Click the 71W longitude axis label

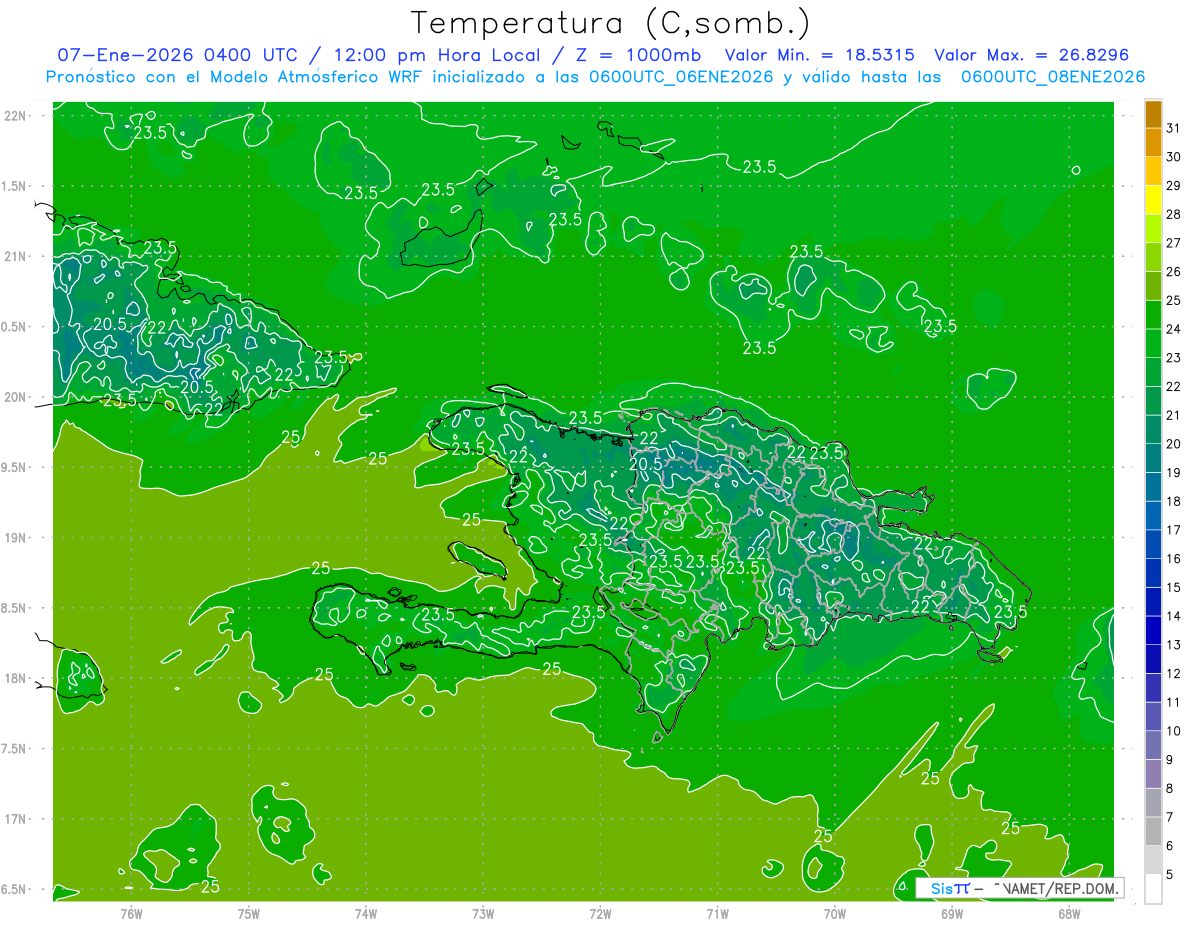click(717, 913)
